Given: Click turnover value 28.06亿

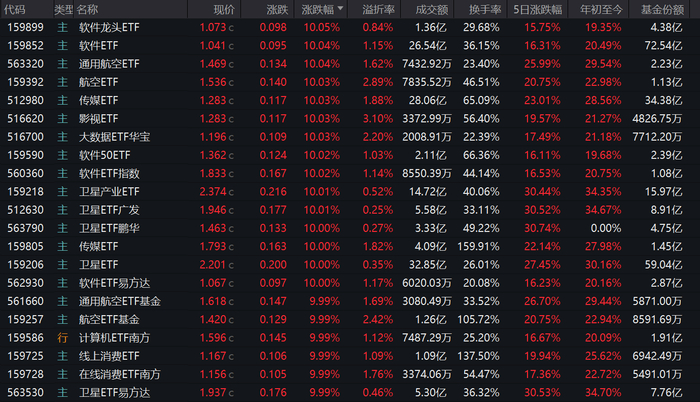Looking at the screenshot, I should click(427, 100).
